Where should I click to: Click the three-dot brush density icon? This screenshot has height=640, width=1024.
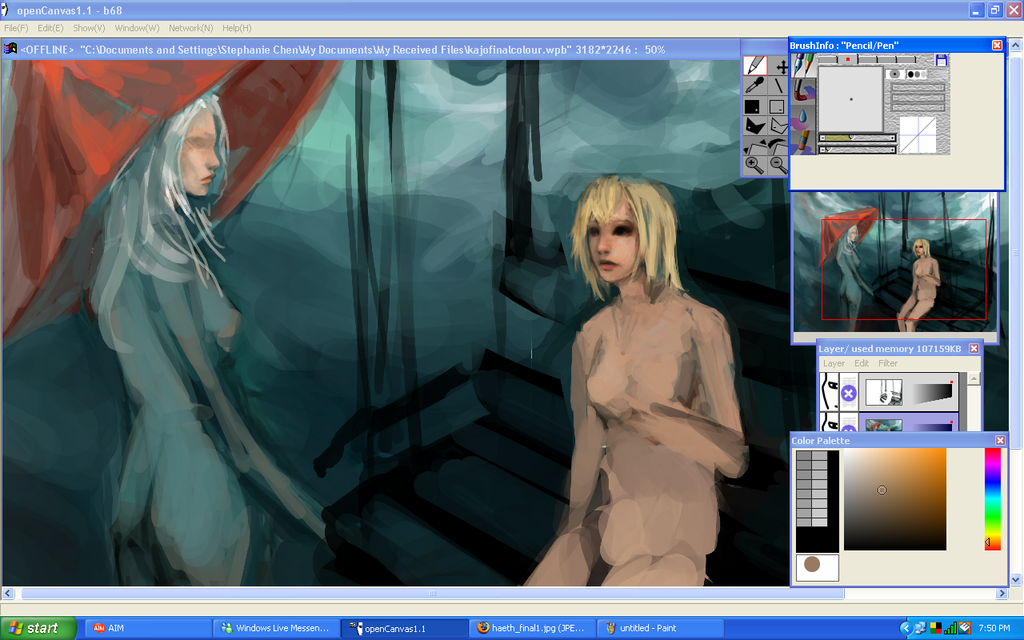tap(916, 74)
